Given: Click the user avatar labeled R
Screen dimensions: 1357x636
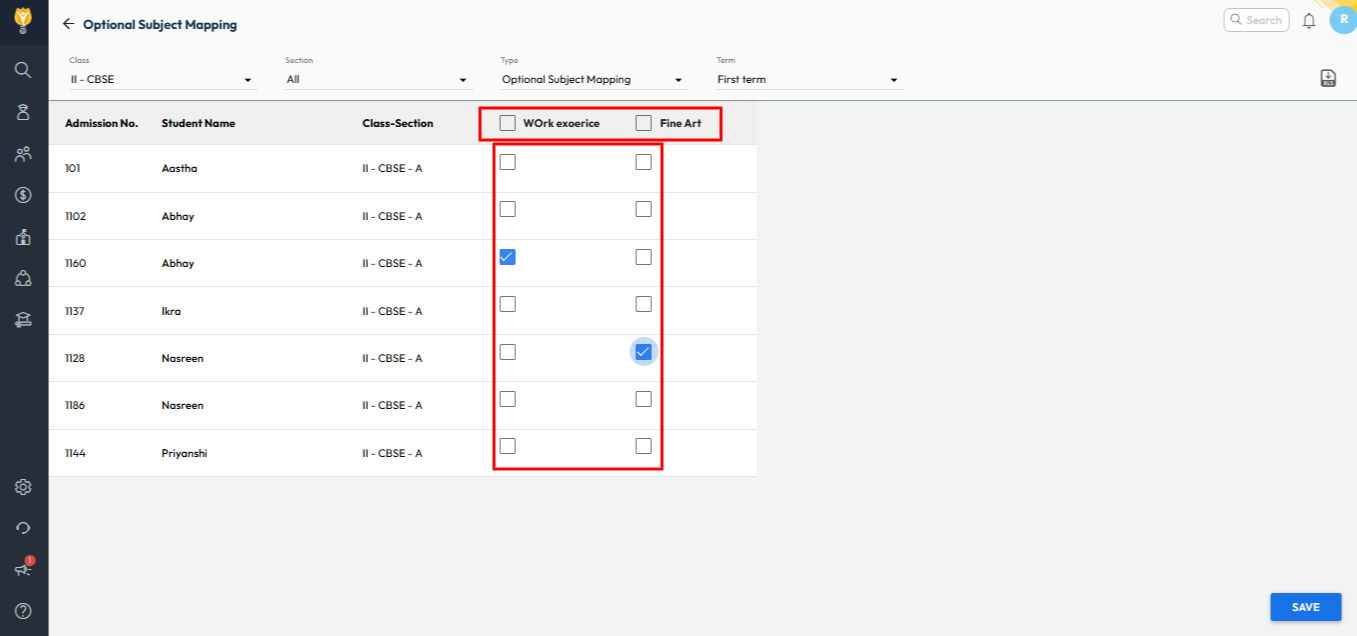Looking at the screenshot, I should (x=1342, y=20).
